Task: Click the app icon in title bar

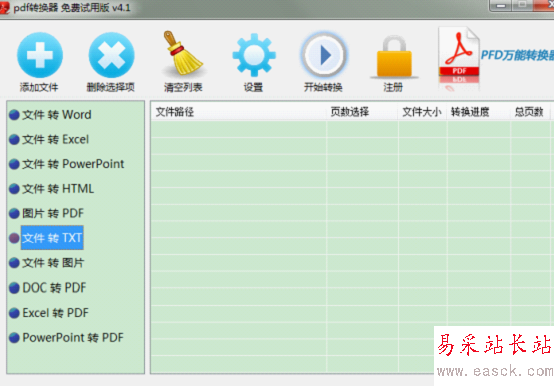Action: pos(4,7)
